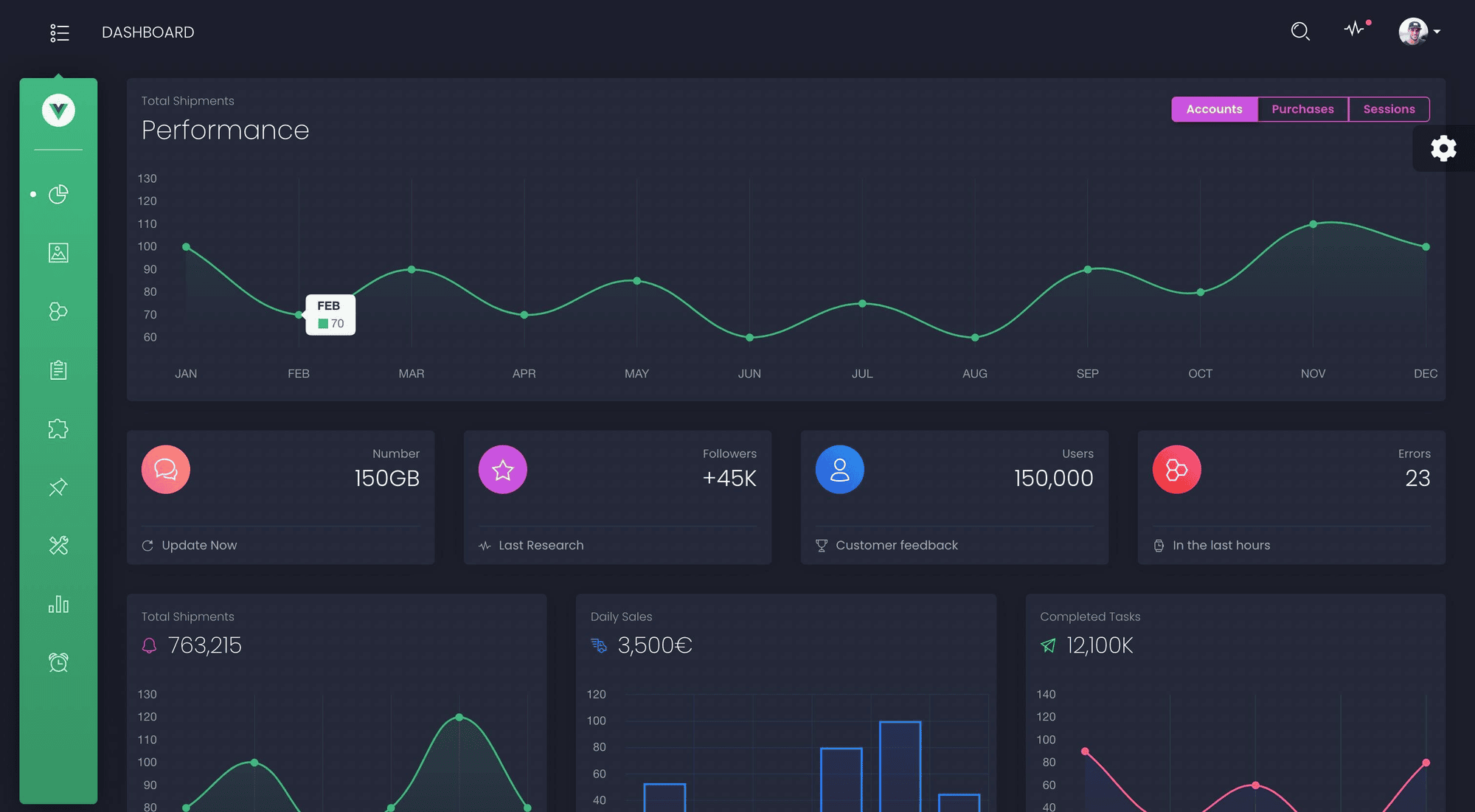Image resolution: width=1475 pixels, height=812 pixels.
Task: Click the bell icon next to 763,215
Action: [149, 646]
